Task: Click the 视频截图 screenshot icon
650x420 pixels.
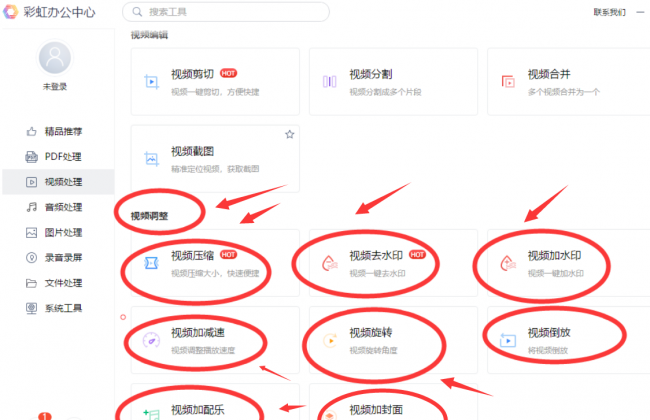Action: [151, 159]
